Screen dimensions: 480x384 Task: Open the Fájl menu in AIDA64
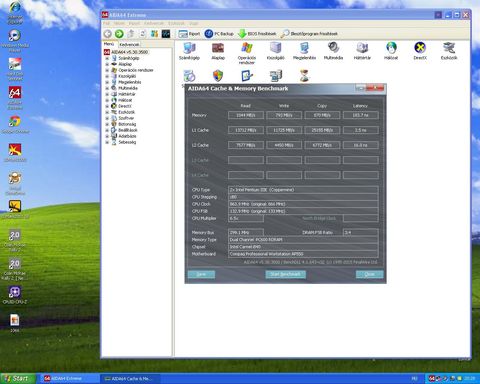[x=106, y=23]
